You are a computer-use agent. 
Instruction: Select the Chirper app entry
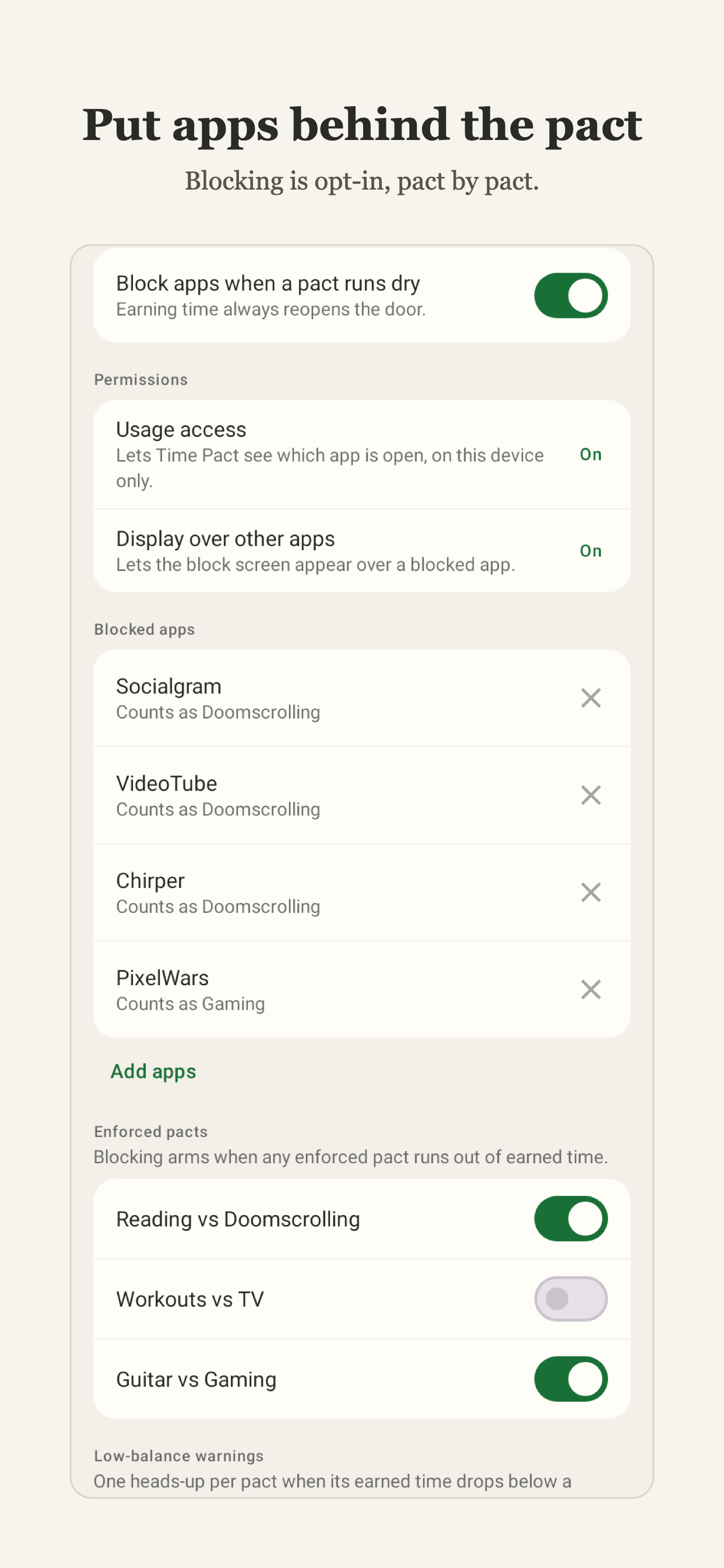[x=361, y=892]
